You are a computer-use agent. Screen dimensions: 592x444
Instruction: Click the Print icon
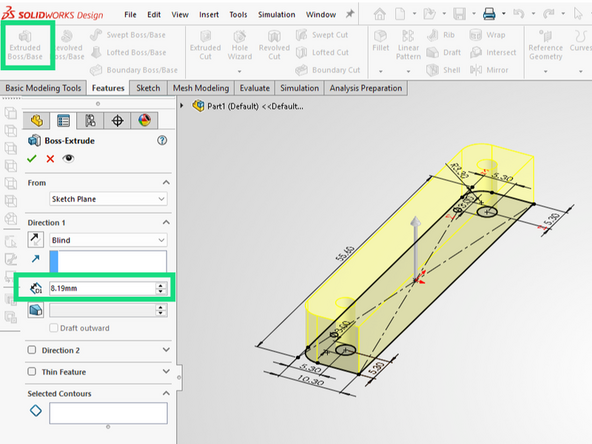tap(489, 14)
